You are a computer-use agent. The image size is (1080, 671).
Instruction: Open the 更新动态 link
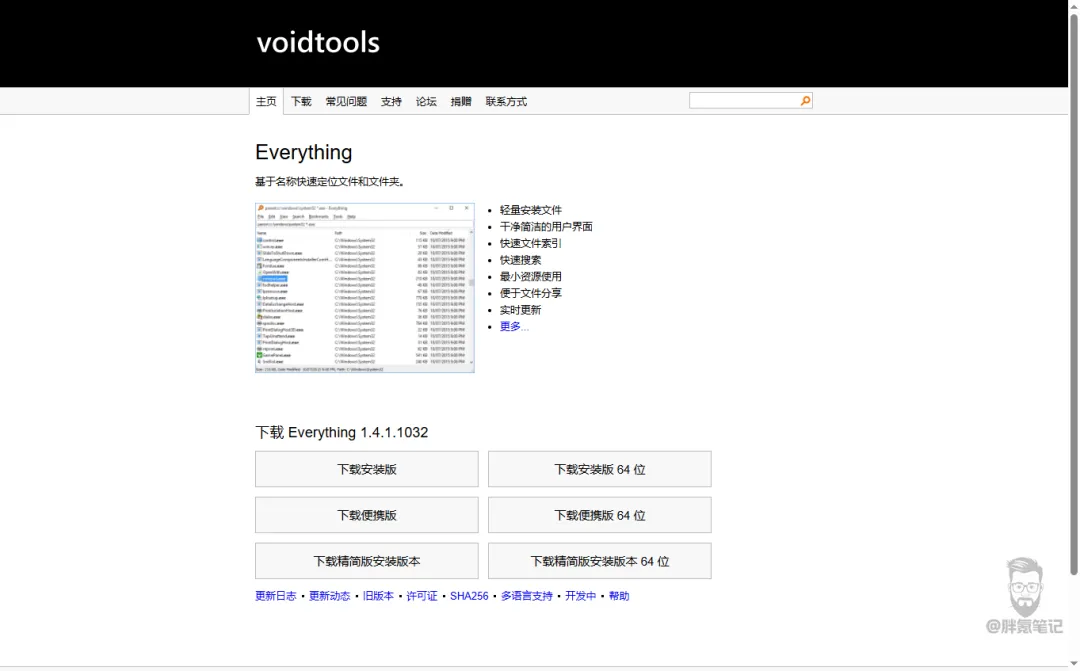[x=329, y=596]
